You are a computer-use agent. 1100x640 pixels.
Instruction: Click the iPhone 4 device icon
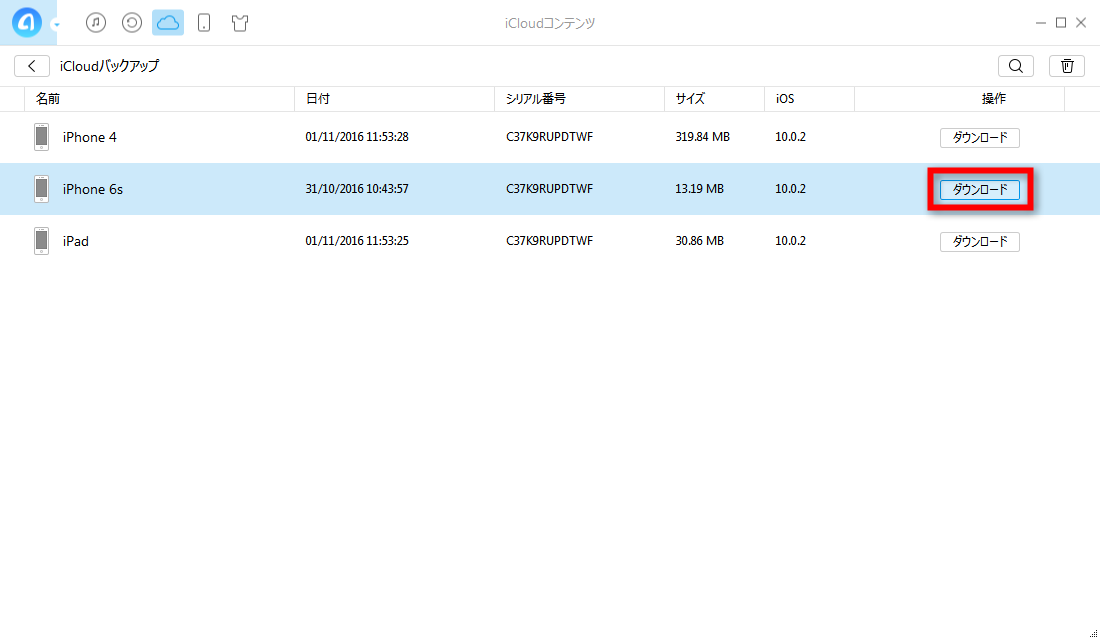(41, 138)
